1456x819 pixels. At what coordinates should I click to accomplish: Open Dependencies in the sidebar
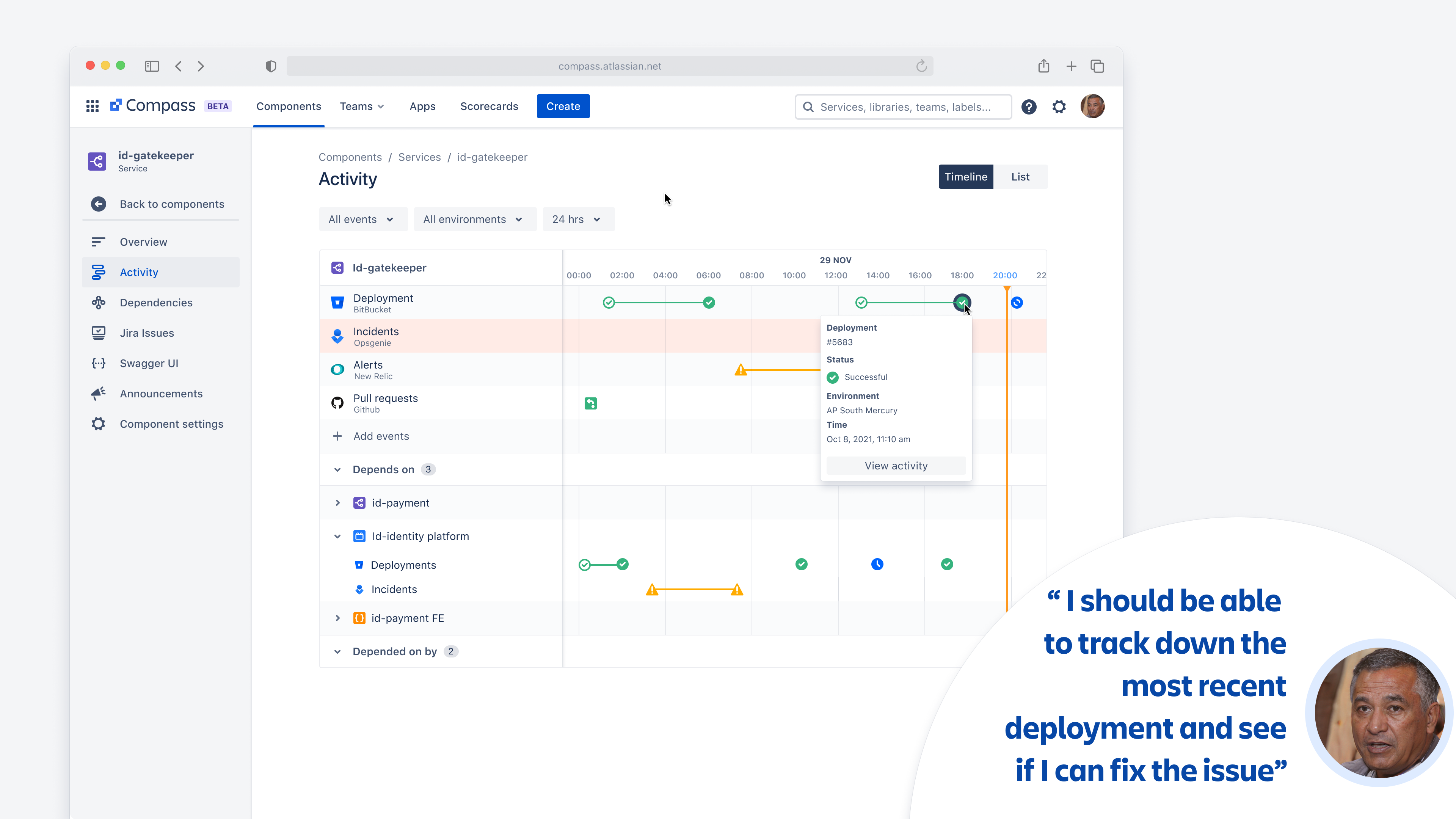pos(160,303)
